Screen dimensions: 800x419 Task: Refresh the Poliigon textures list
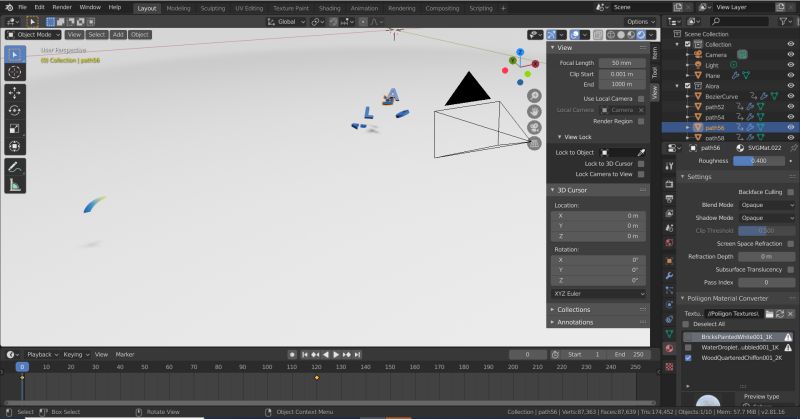coord(780,314)
